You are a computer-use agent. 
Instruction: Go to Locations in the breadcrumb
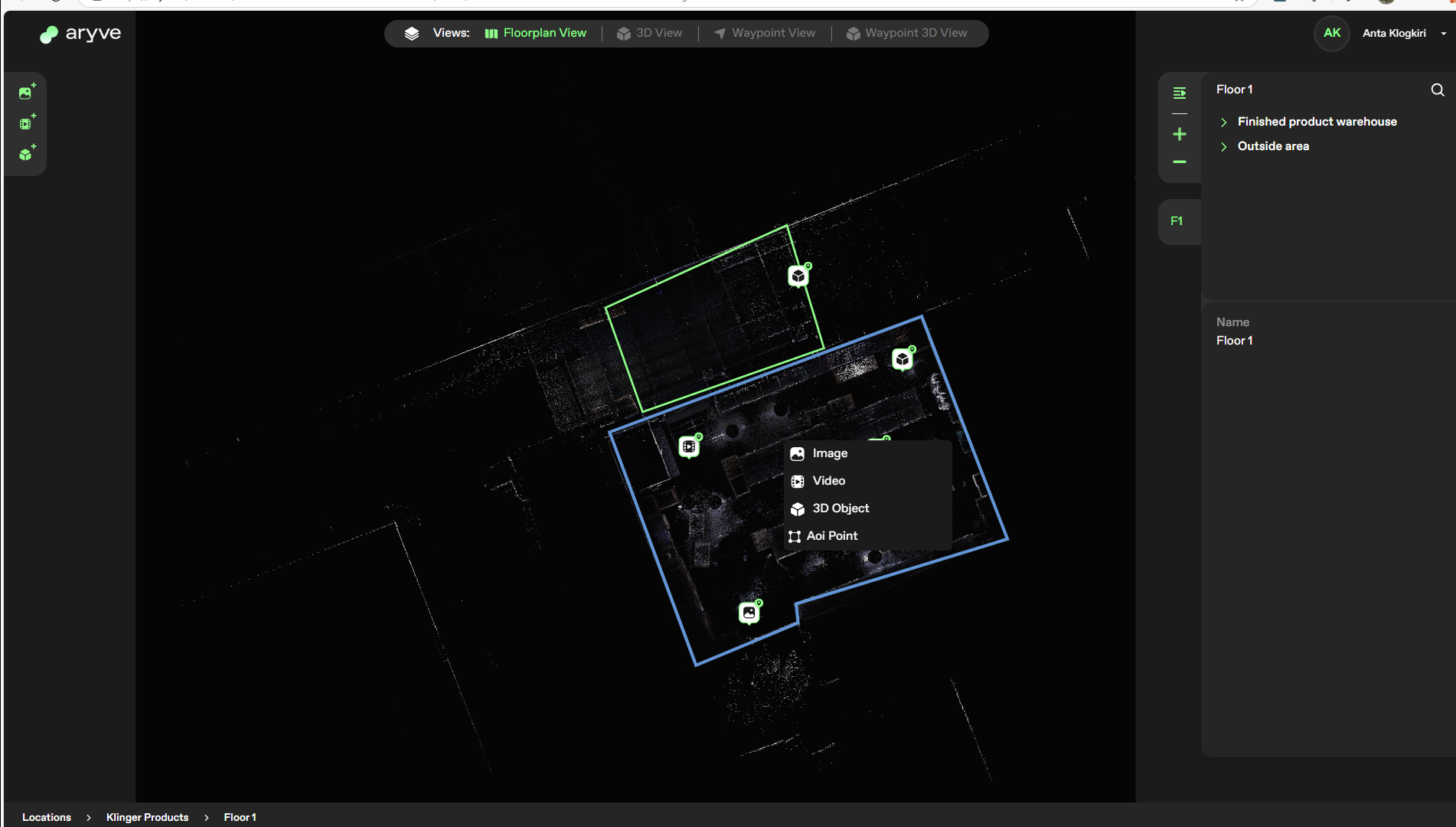point(47,817)
